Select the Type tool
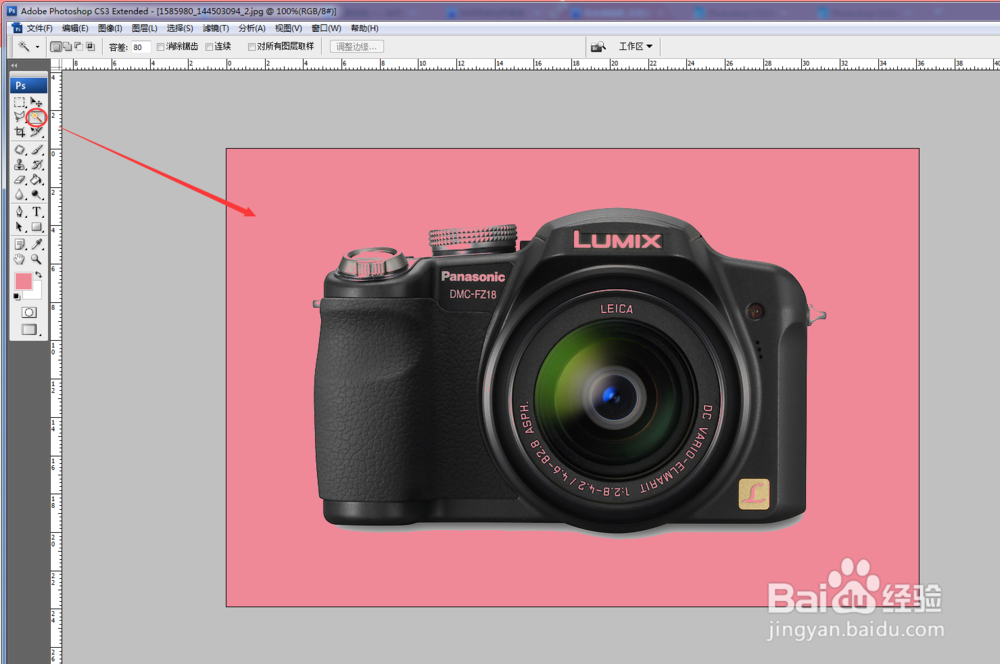1000x664 pixels. (36, 212)
